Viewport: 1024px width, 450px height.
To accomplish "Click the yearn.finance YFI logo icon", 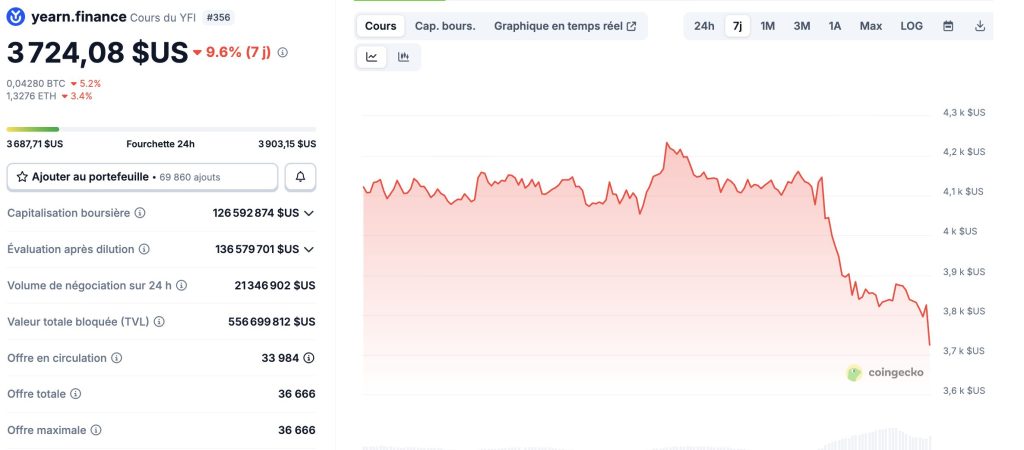I will coord(15,17).
